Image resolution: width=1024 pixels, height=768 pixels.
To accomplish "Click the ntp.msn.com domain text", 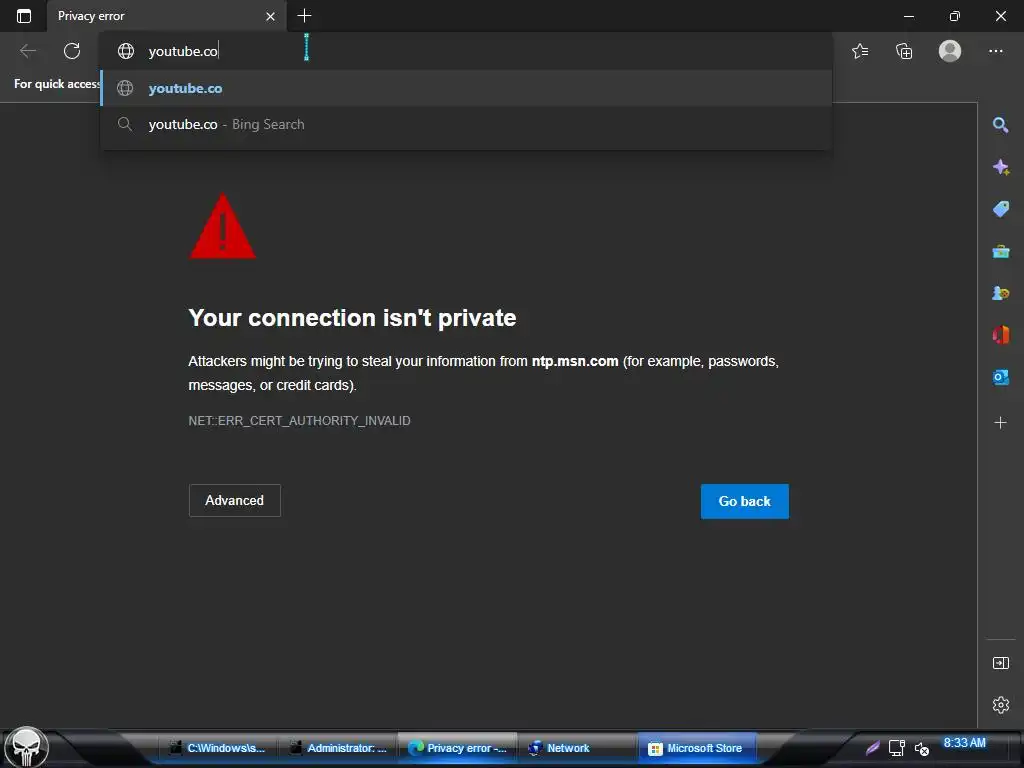I will point(575,361).
